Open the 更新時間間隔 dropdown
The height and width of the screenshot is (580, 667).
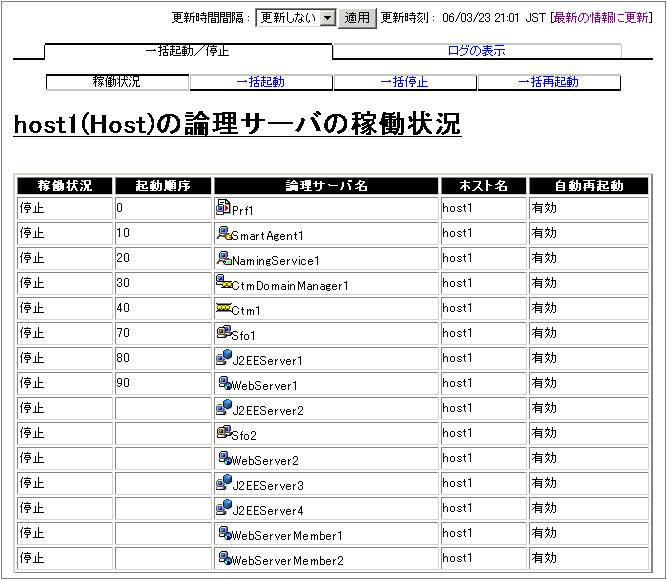[x=296, y=18]
